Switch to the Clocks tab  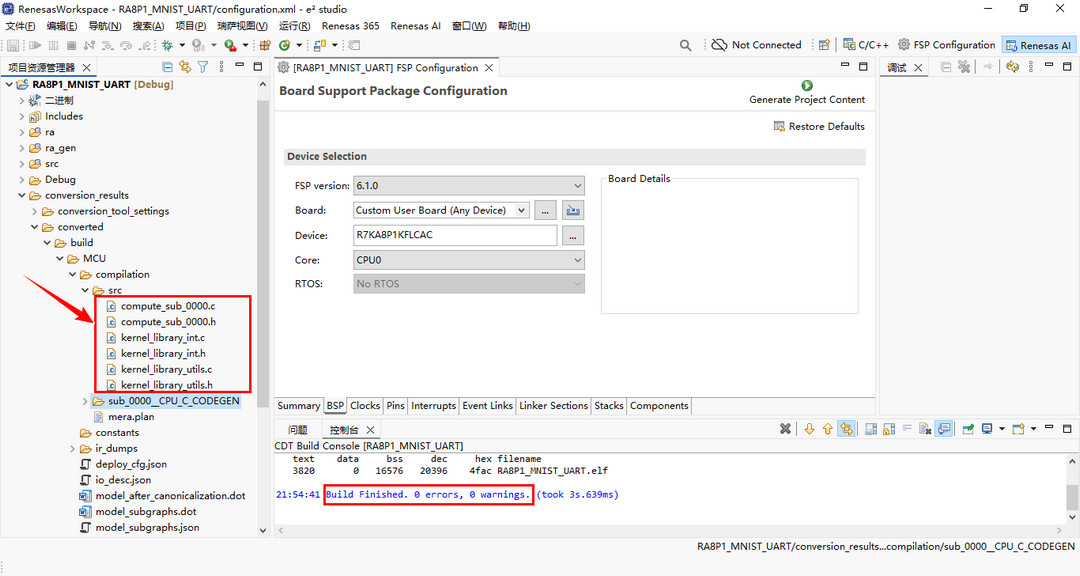pyautogui.click(x=365, y=406)
